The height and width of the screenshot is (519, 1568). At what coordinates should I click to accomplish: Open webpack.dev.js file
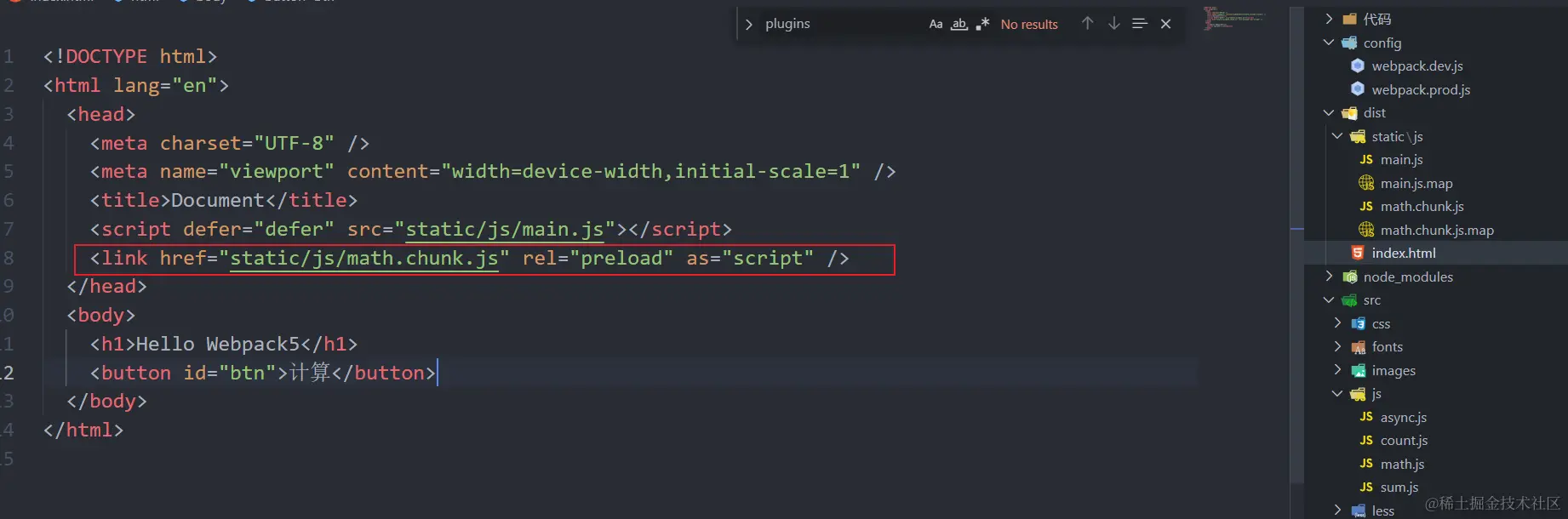1416,66
